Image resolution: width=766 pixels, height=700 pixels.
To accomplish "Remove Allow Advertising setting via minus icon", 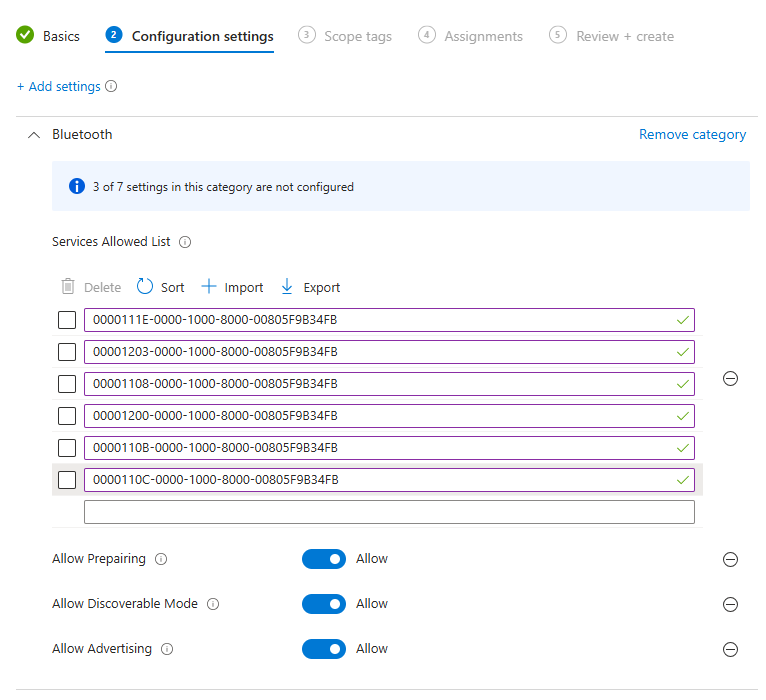I will point(730,649).
